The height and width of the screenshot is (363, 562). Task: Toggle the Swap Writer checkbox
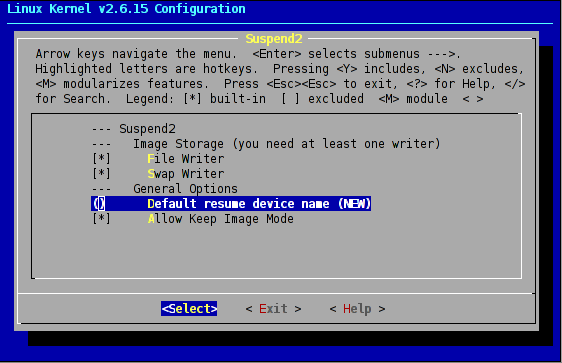coord(101,173)
